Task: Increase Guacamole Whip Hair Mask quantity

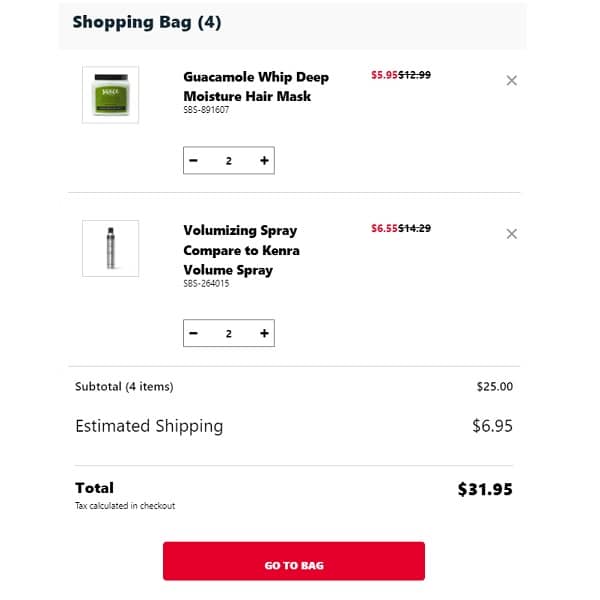Action: [x=264, y=161]
